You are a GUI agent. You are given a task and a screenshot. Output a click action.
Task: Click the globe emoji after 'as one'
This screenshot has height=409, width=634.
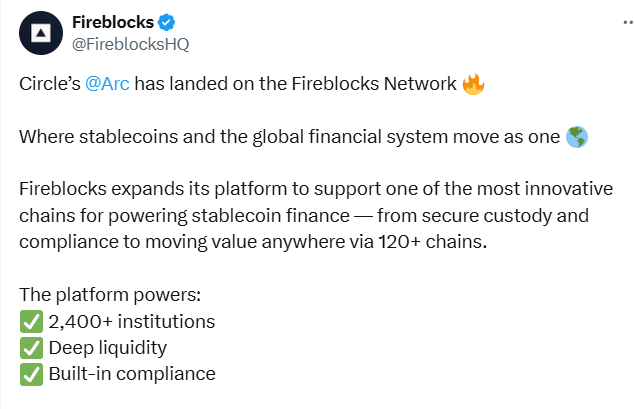(577, 137)
